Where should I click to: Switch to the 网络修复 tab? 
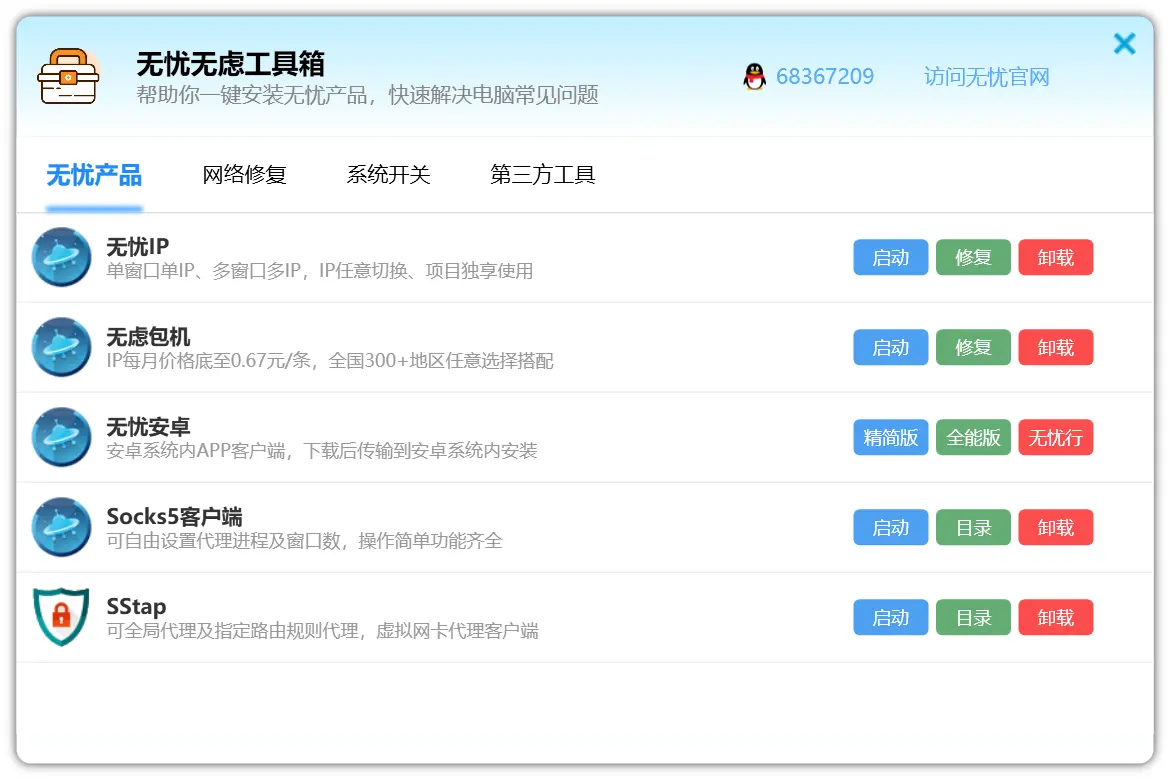pos(244,175)
